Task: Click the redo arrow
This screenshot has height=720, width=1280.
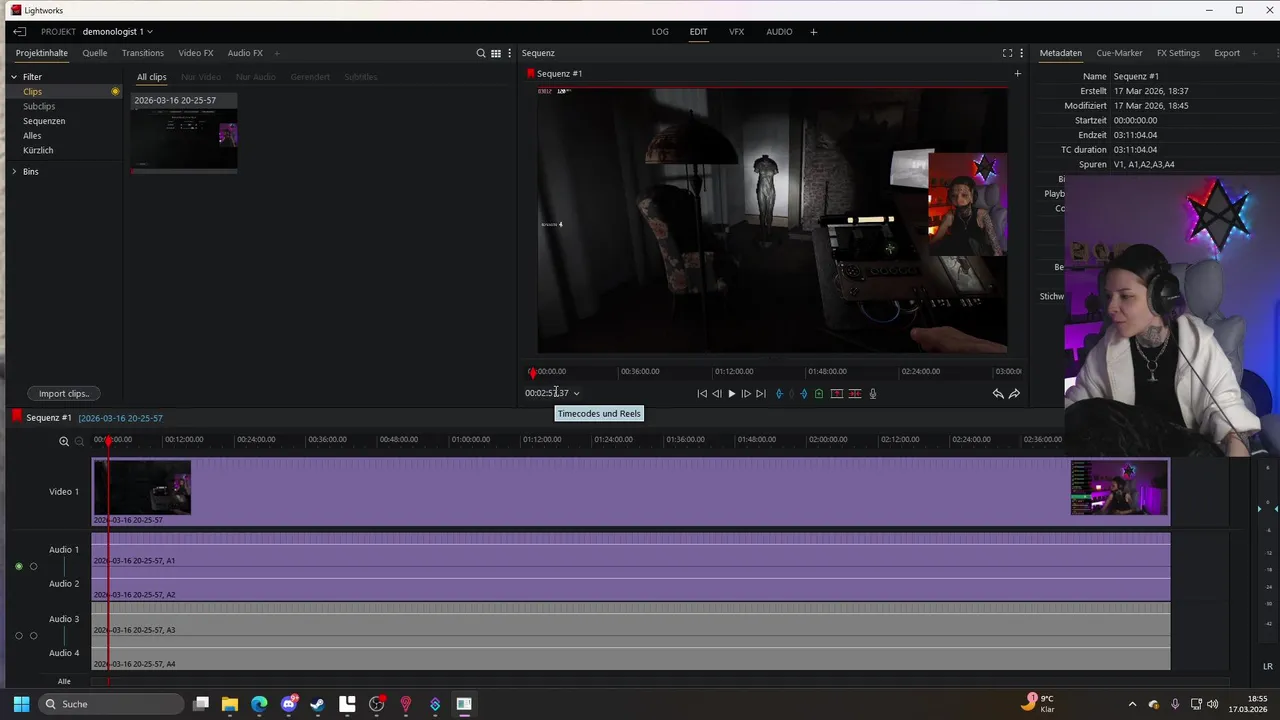Action: [x=1014, y=394]
